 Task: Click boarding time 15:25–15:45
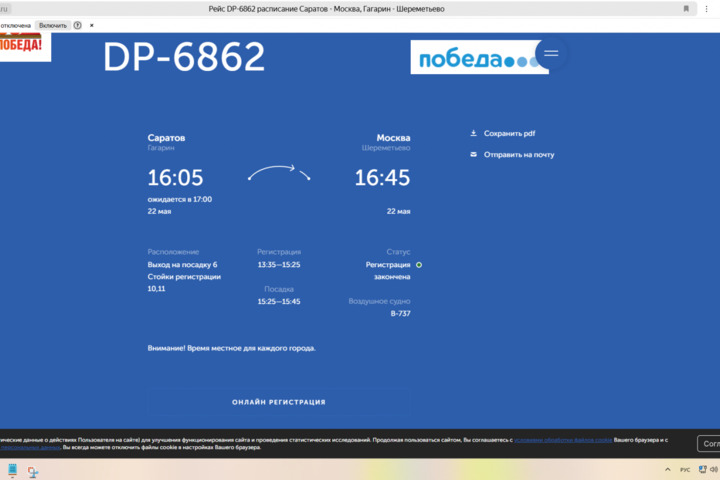tap(279, 302)
